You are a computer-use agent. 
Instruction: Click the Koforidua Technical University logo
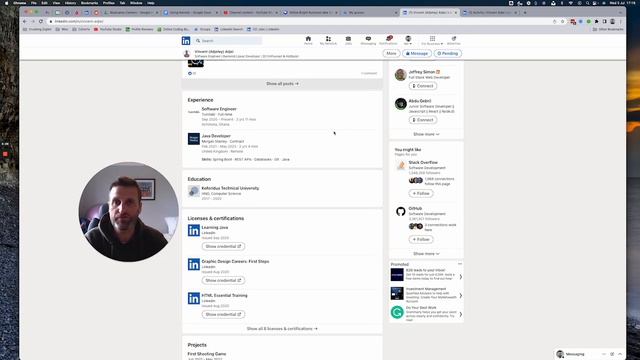pos(193,191)
